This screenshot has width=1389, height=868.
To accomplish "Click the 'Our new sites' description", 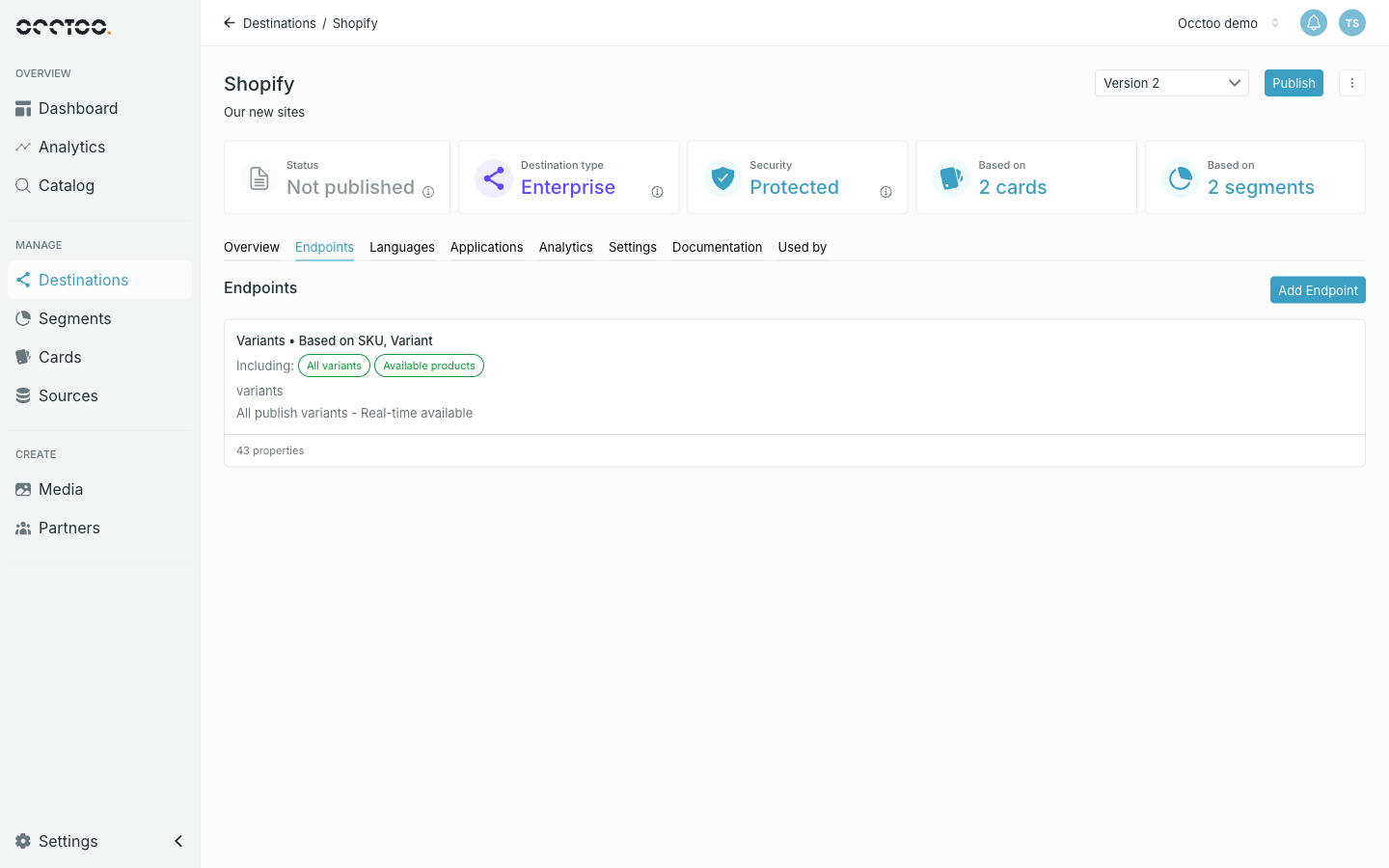I will pos(264,112).
